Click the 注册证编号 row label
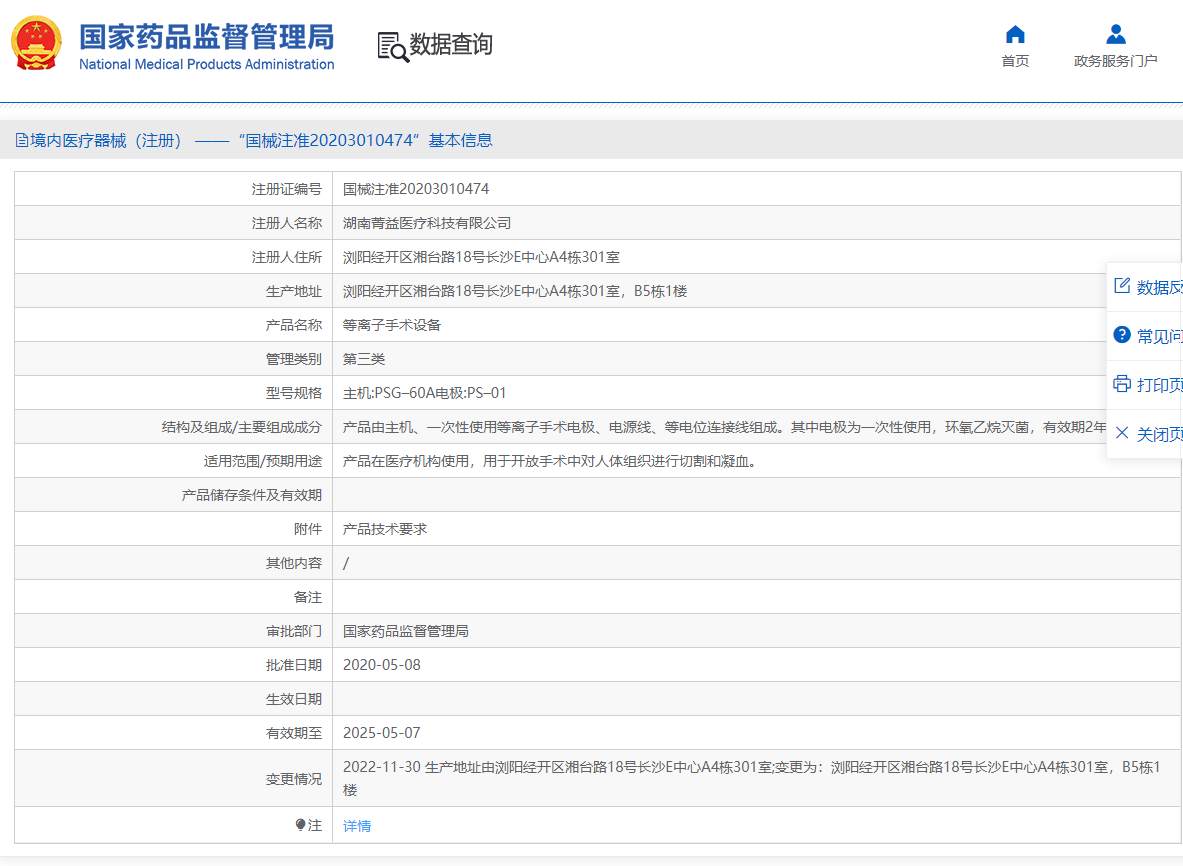1183x866 pixels. click(287, 189)
